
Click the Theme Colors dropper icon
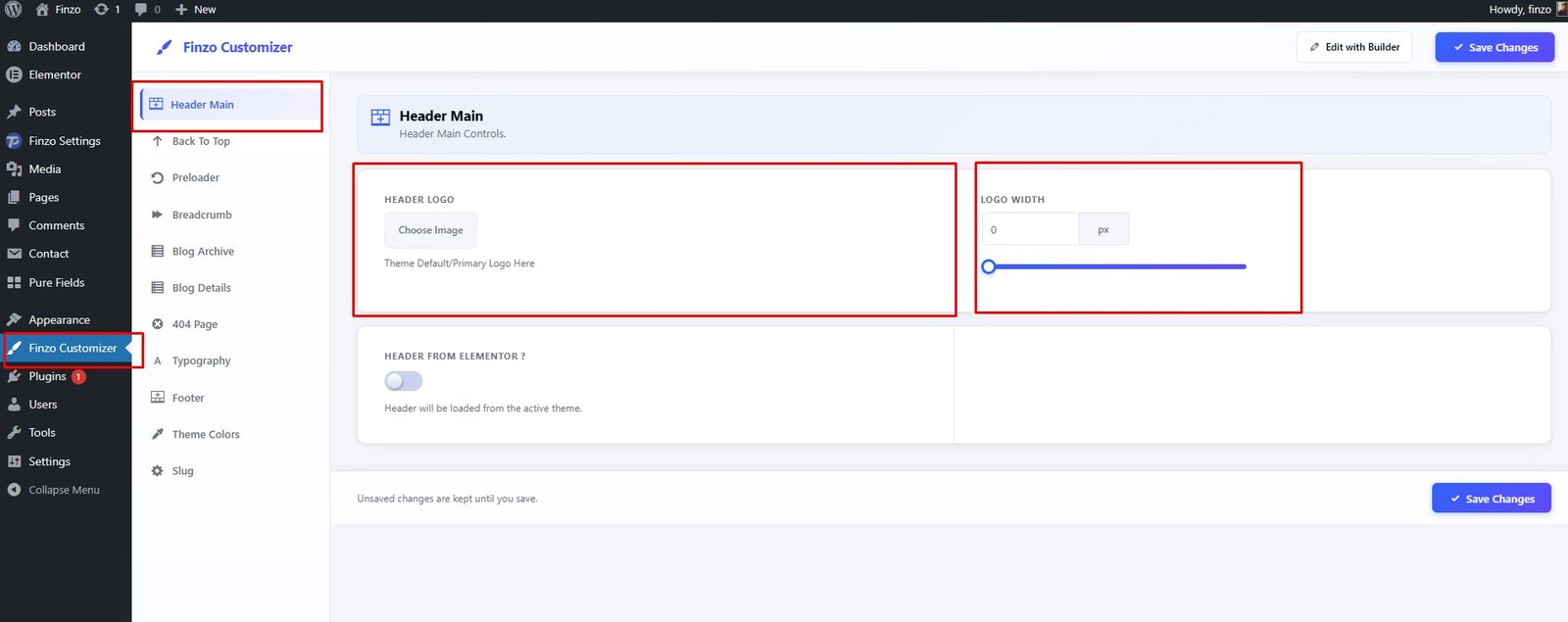pos(157,434)
